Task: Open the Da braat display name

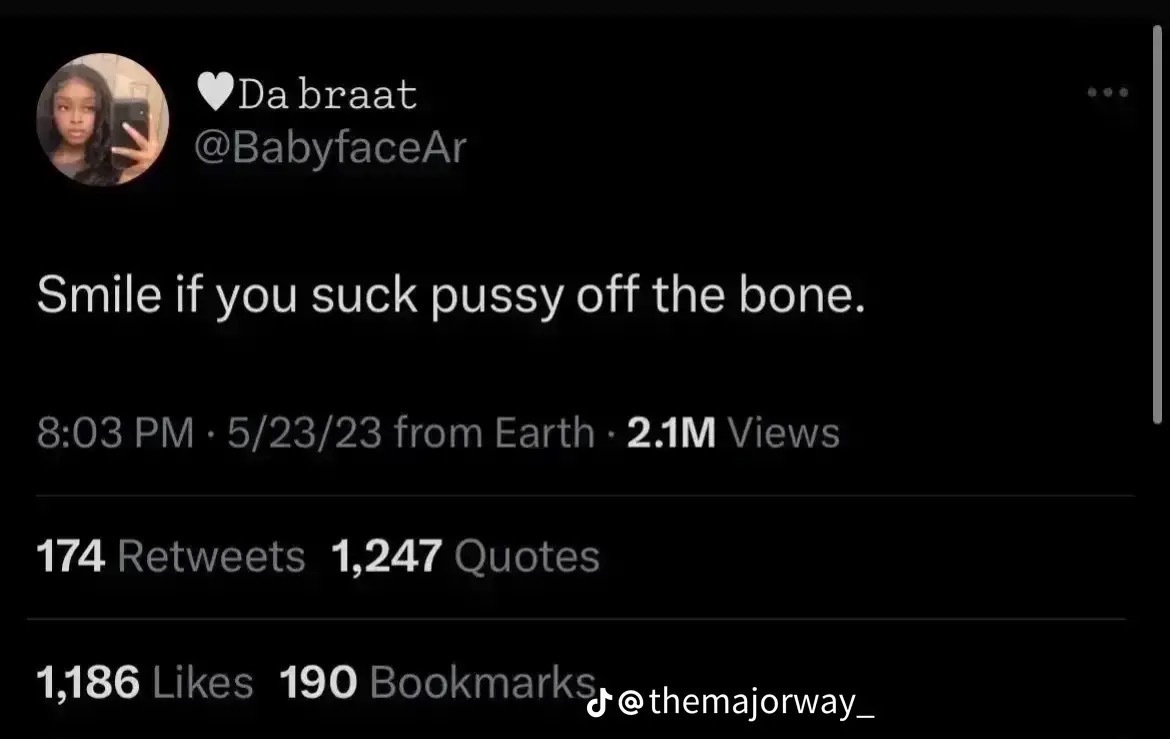Action: pos(328,94)
